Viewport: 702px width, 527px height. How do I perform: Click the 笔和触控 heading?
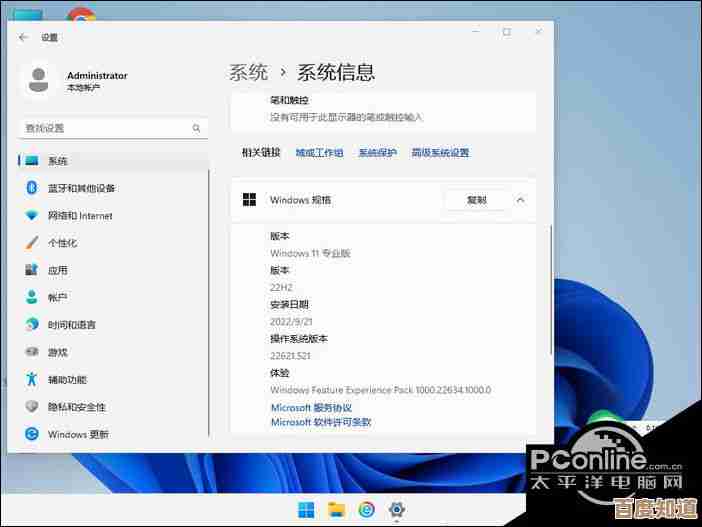289,100
